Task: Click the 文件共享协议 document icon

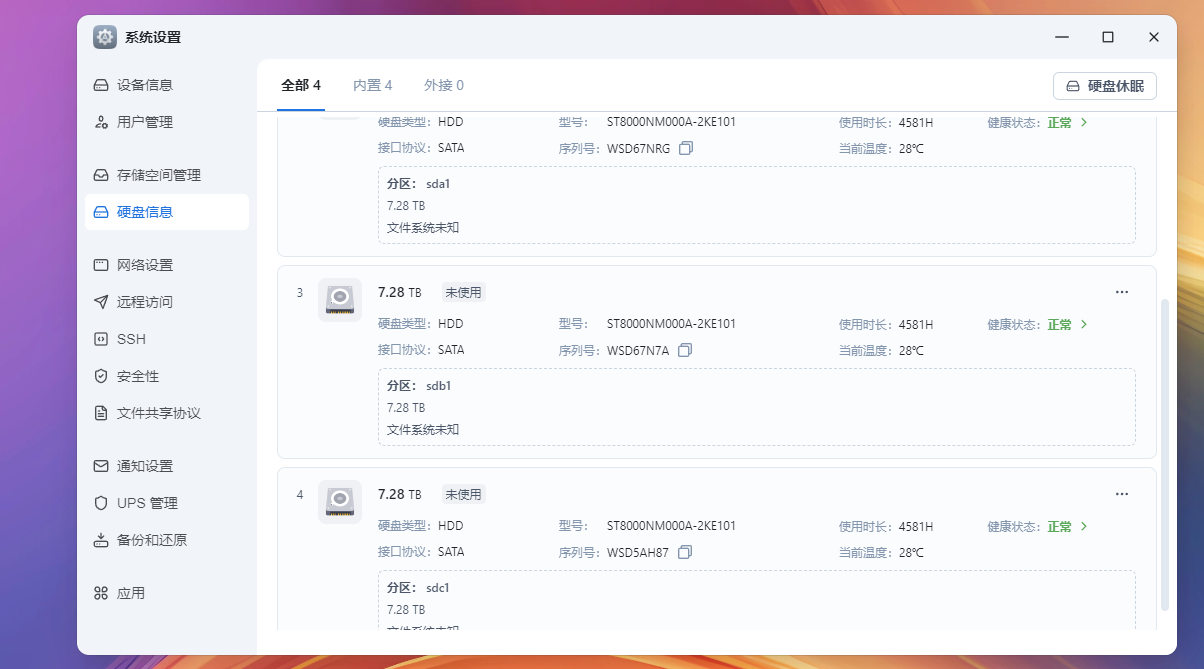Action: tap(100, 413)
